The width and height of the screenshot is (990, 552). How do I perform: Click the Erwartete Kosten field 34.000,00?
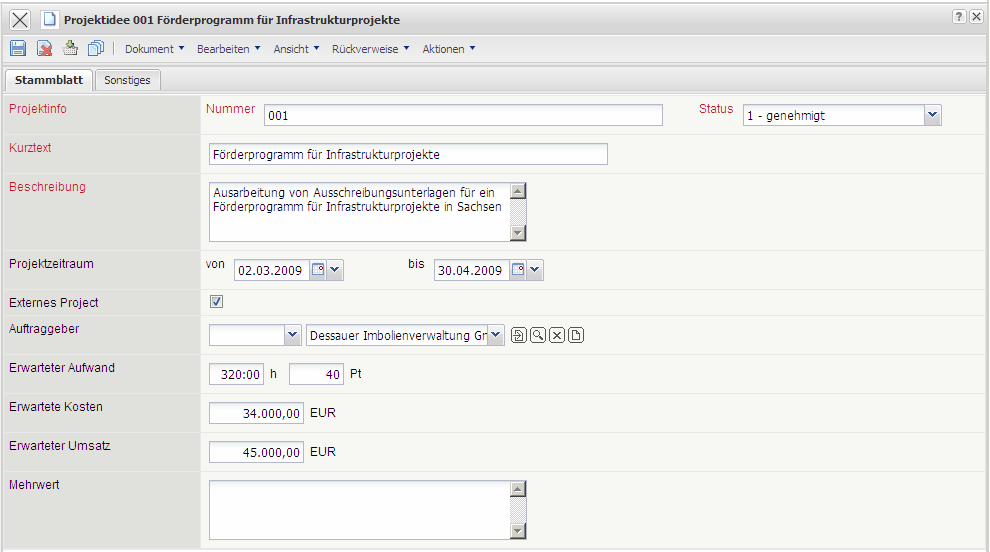[256, 413]
